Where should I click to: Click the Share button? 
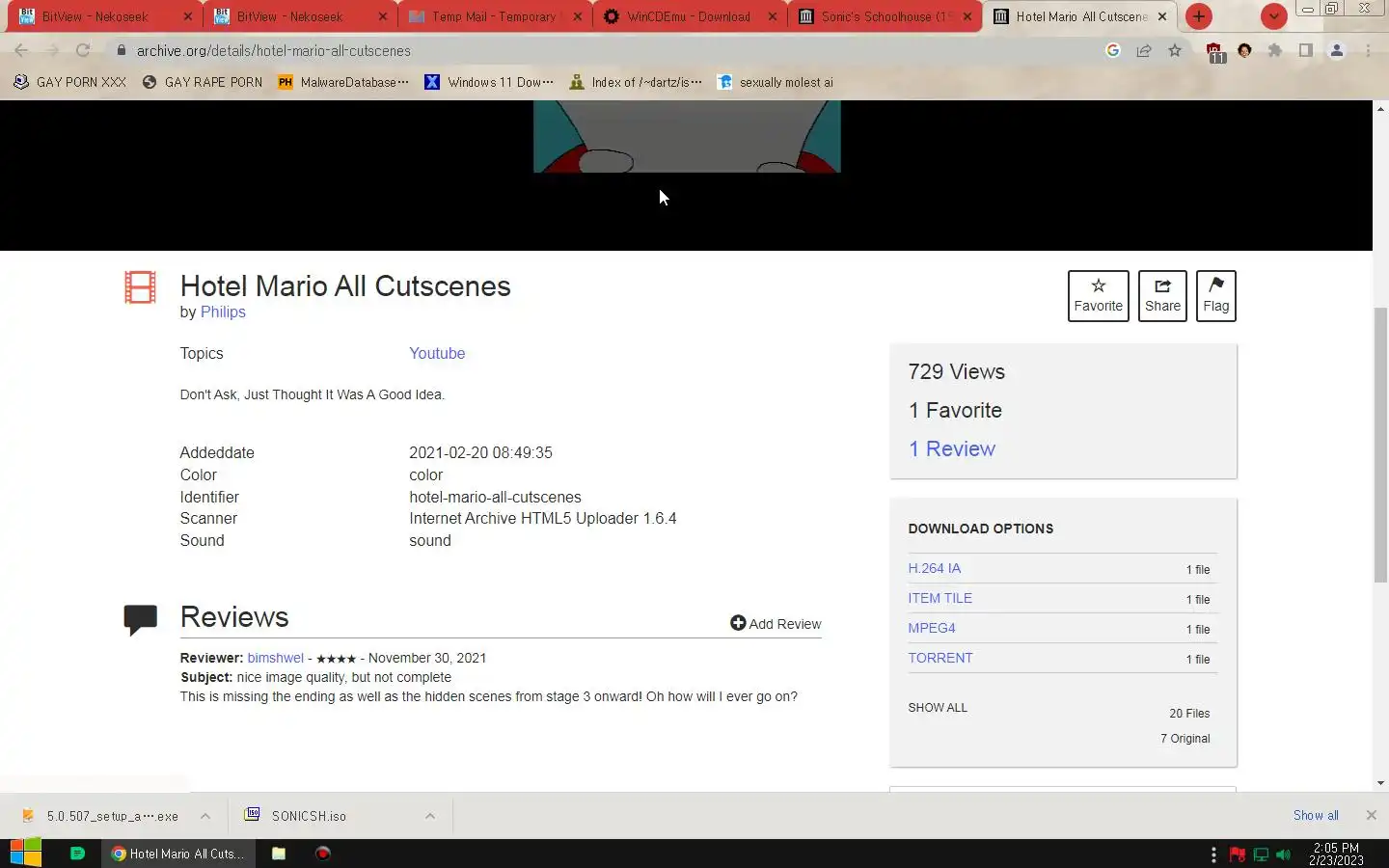[x=1162, y=295]
